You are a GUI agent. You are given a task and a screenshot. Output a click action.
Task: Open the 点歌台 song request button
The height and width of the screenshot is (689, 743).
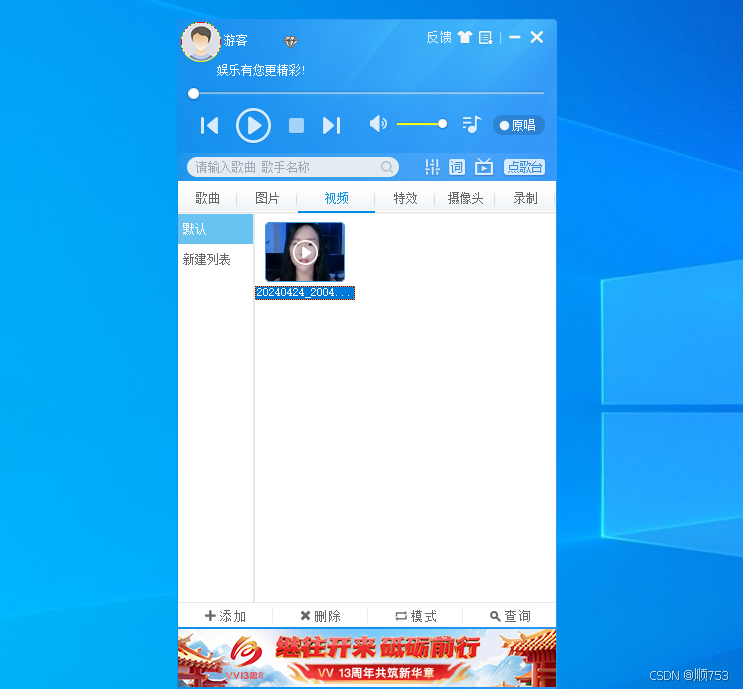click(x=524, y=167)
